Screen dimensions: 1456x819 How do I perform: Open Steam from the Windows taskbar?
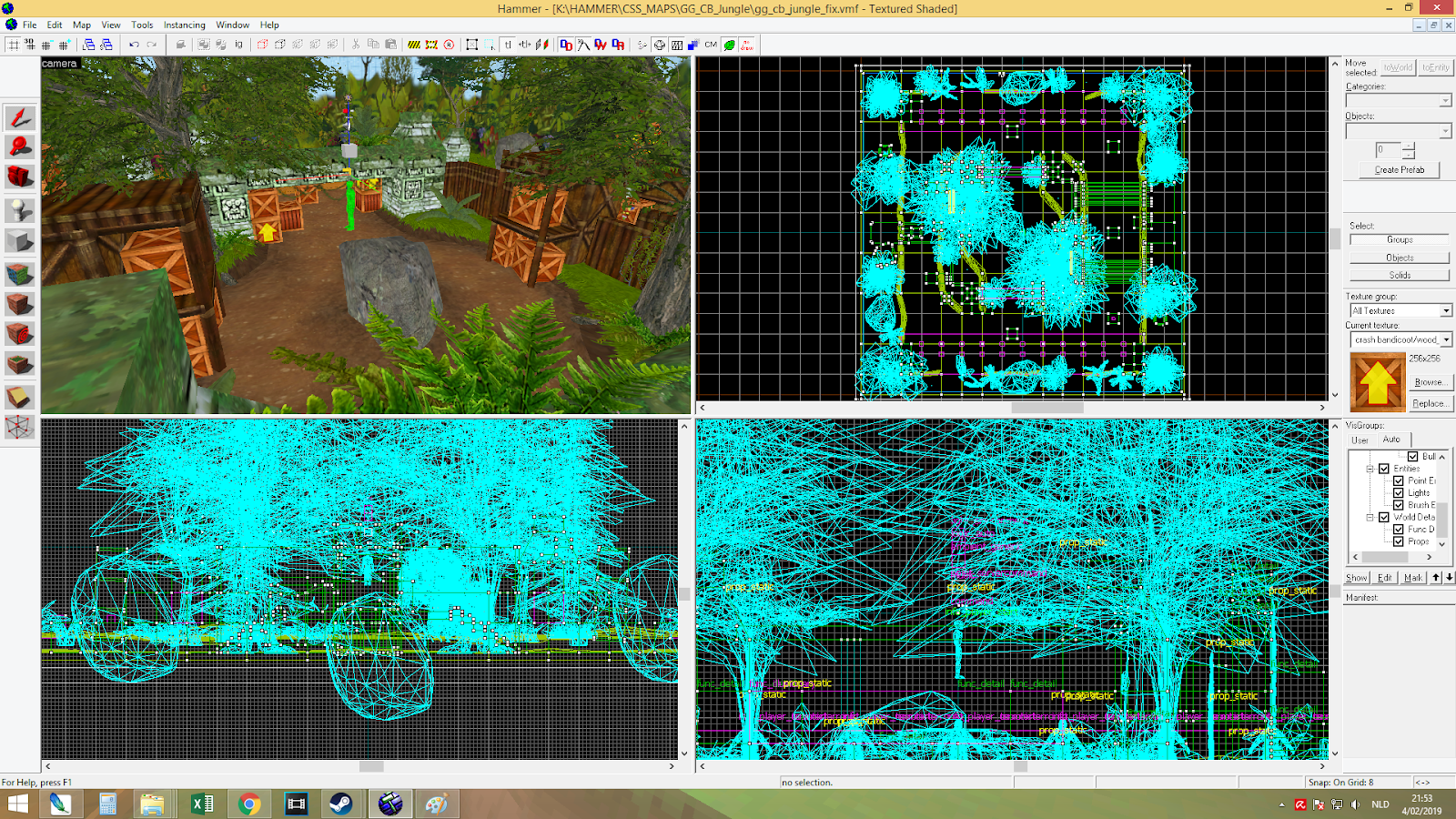click(x=341, y=804)
